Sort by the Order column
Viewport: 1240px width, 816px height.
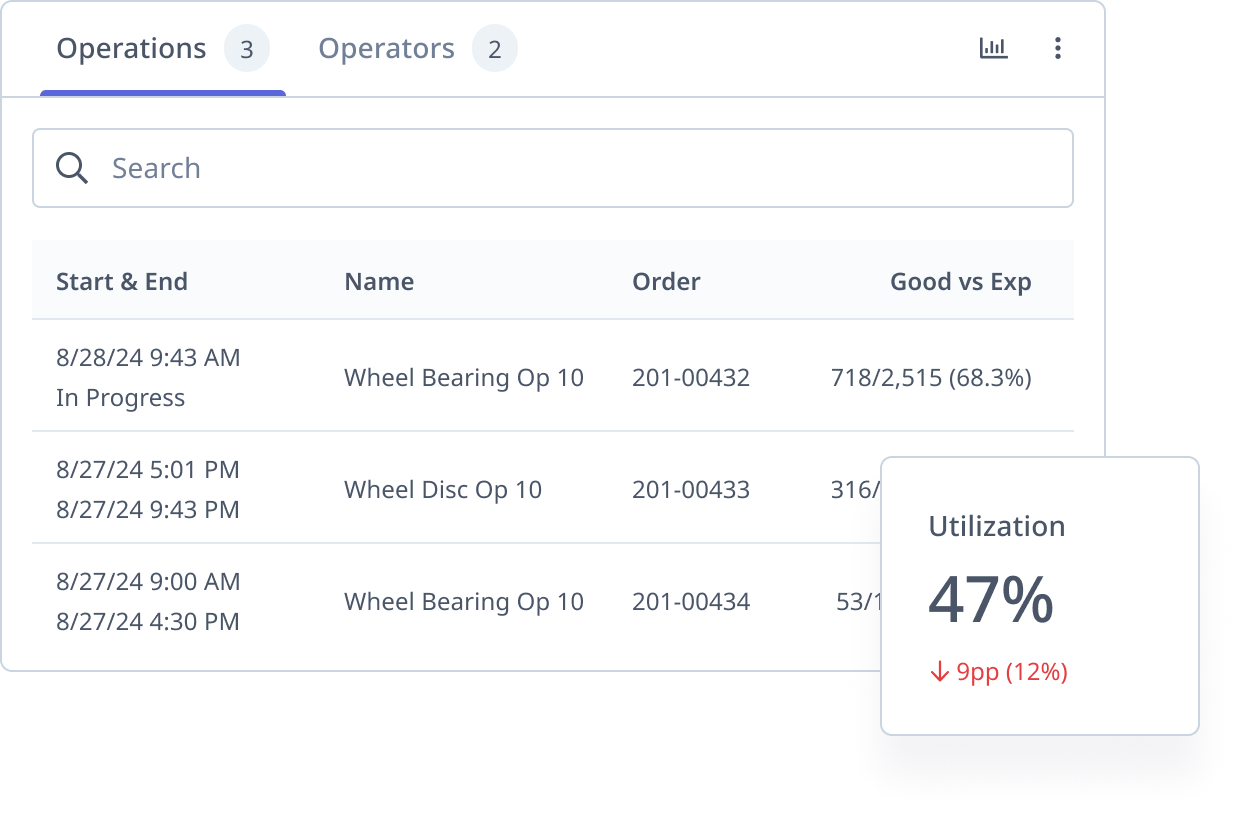pos(666,281)
